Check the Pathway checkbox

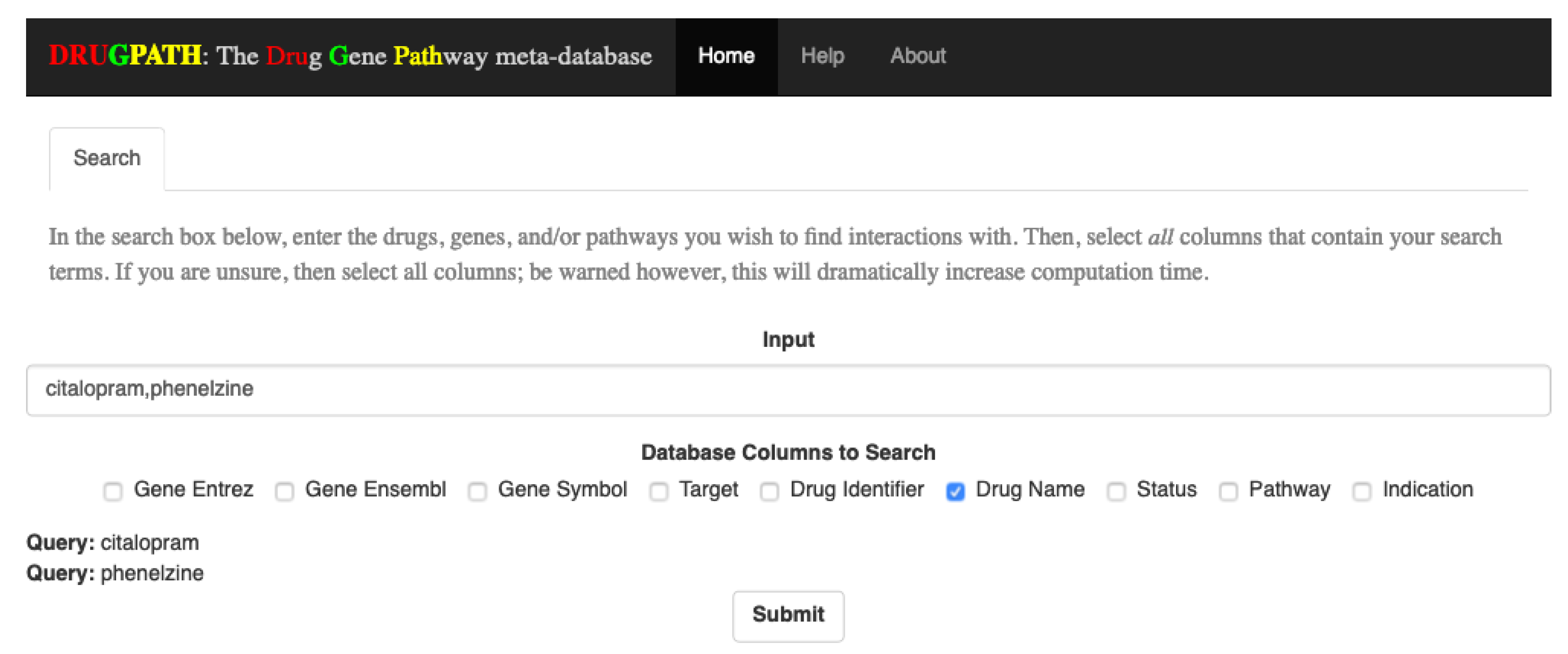[x=1228, y=491]
